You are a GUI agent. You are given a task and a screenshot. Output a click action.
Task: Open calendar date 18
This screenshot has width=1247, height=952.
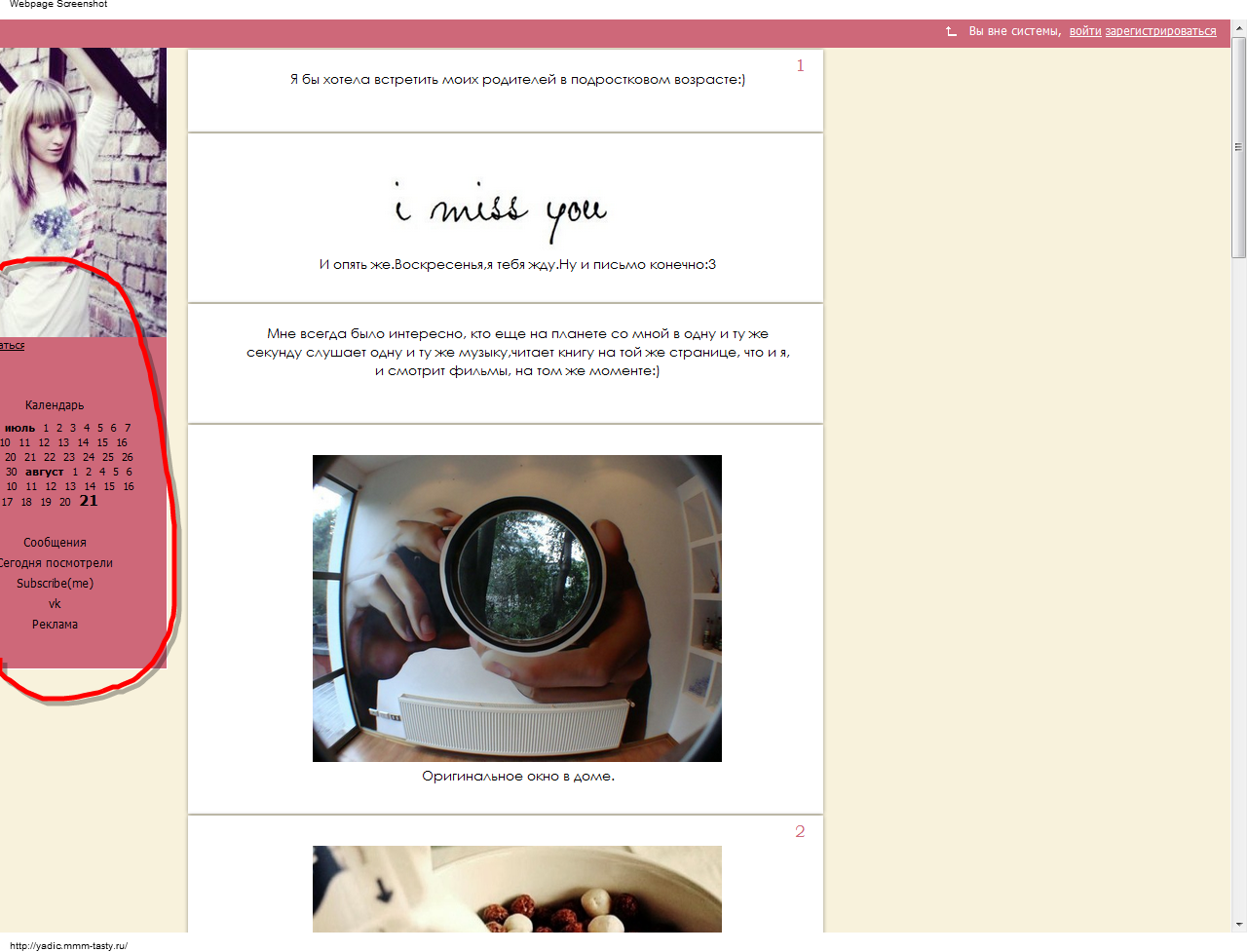26,503
